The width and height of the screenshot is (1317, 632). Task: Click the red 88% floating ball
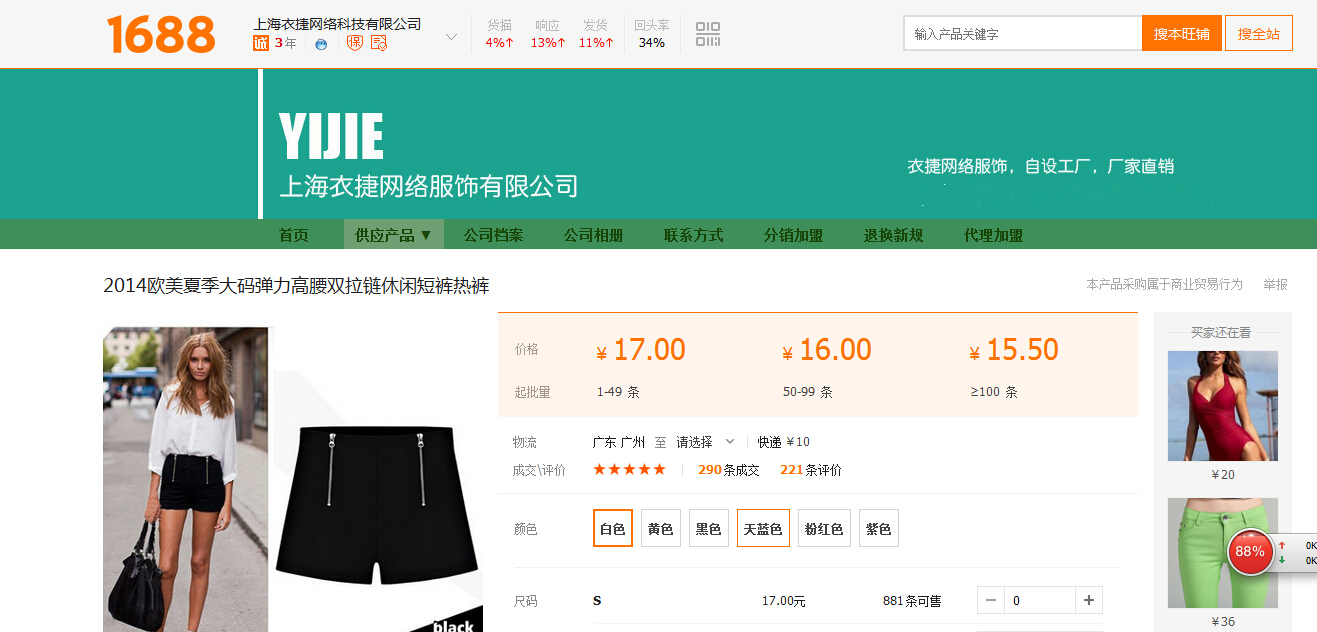(x=1249, y=551)
